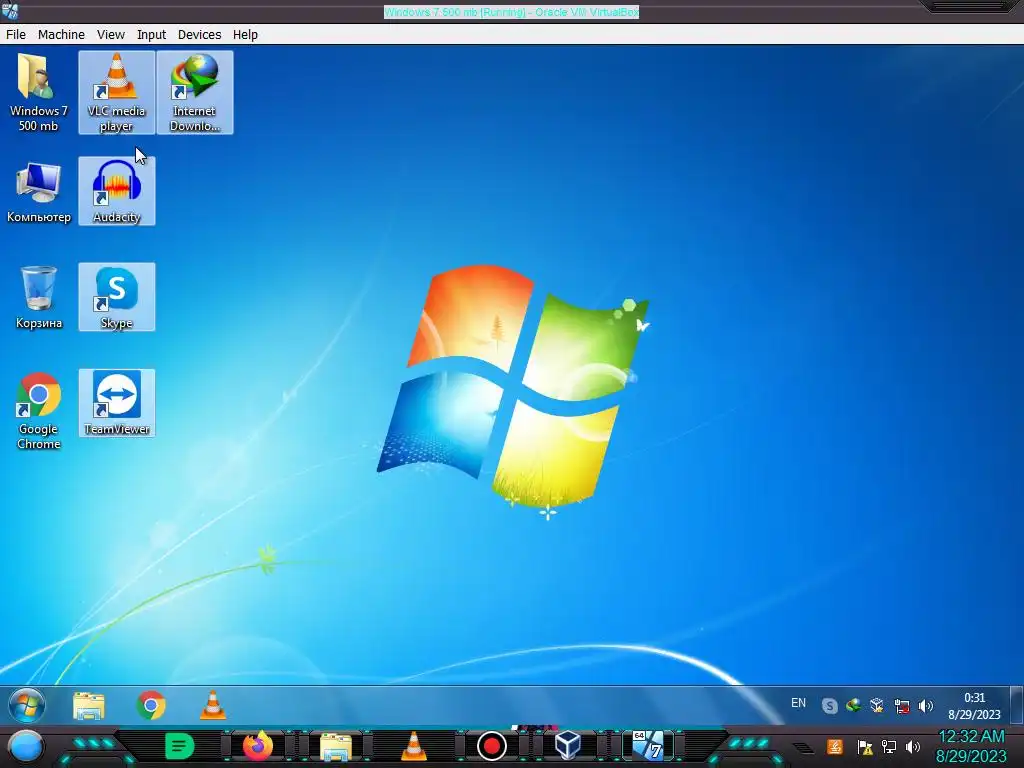
Task: Launch Chrome from guest taskbar
Action: click(151, 705)
